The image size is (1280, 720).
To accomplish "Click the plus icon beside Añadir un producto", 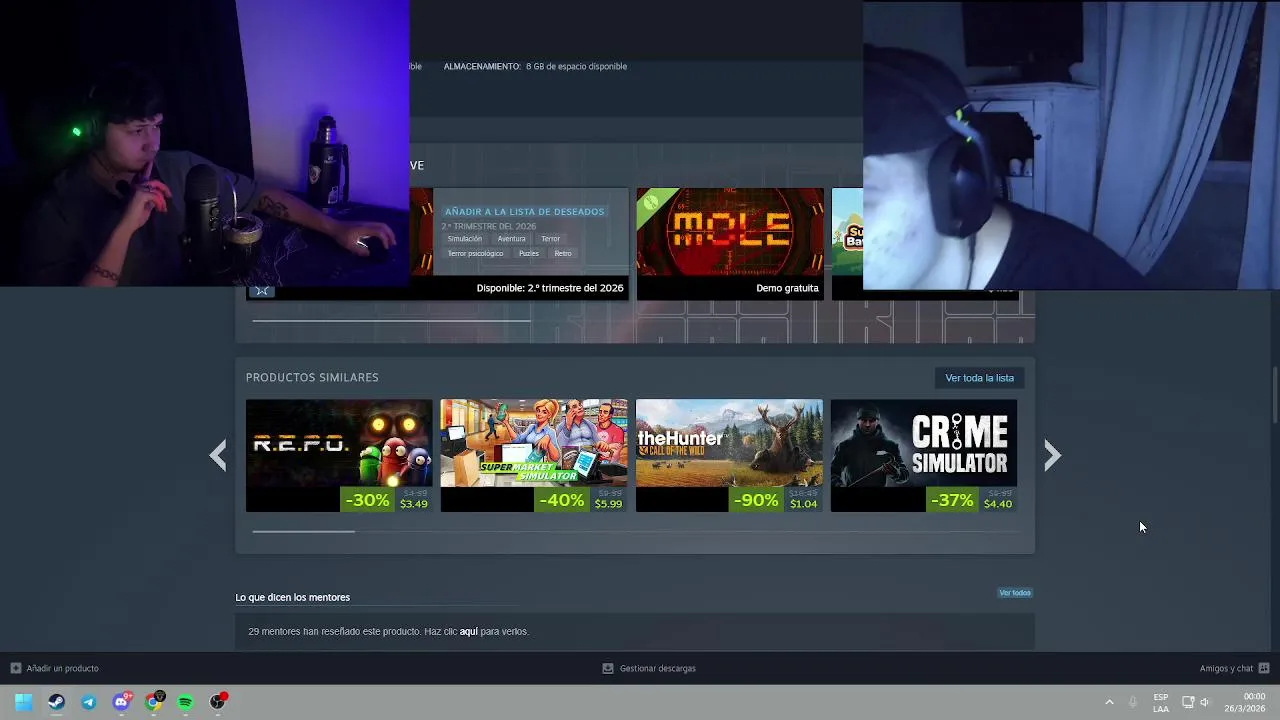I will tap(16, 668).
